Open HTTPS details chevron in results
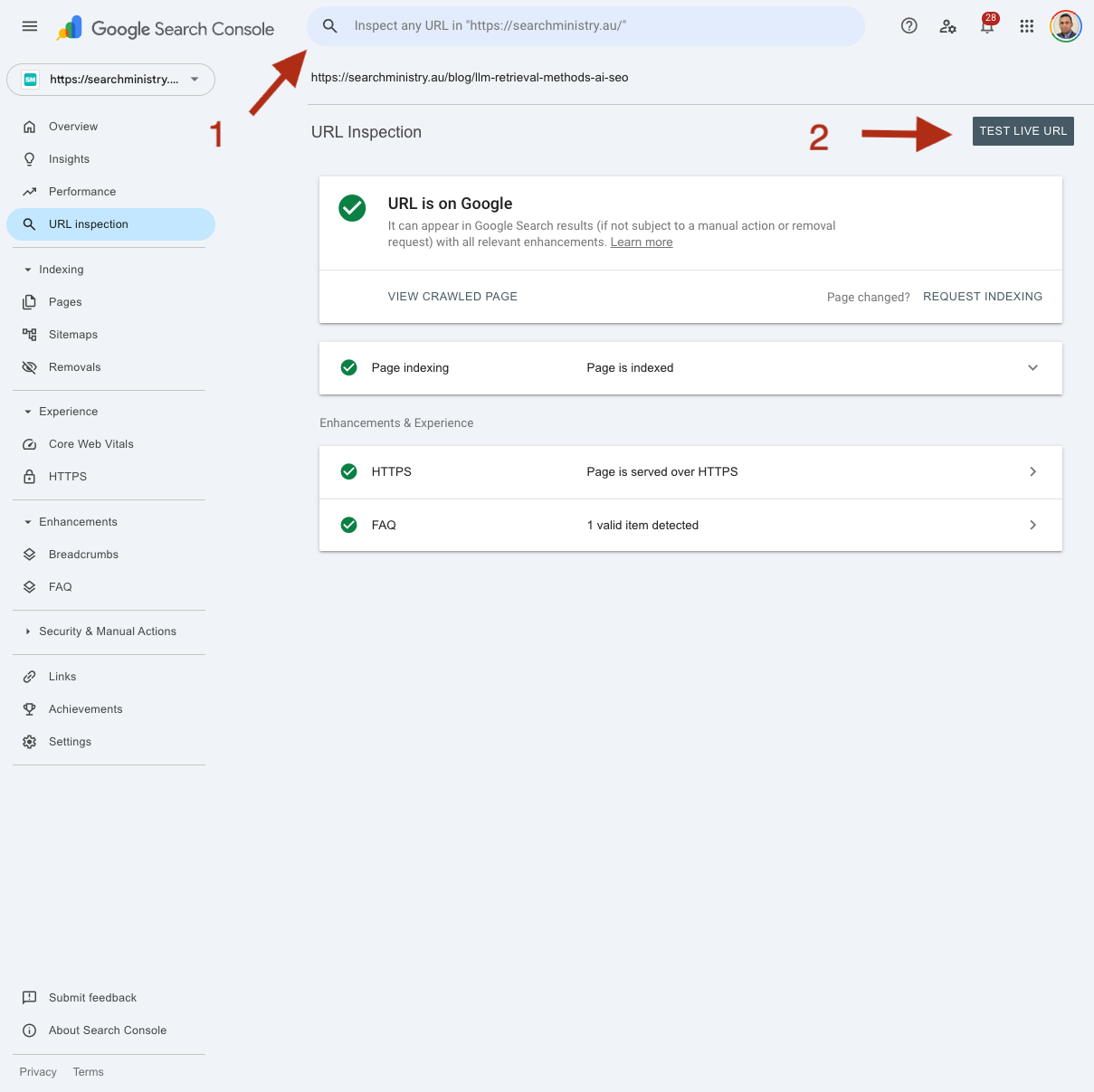 click(1033, 472)
